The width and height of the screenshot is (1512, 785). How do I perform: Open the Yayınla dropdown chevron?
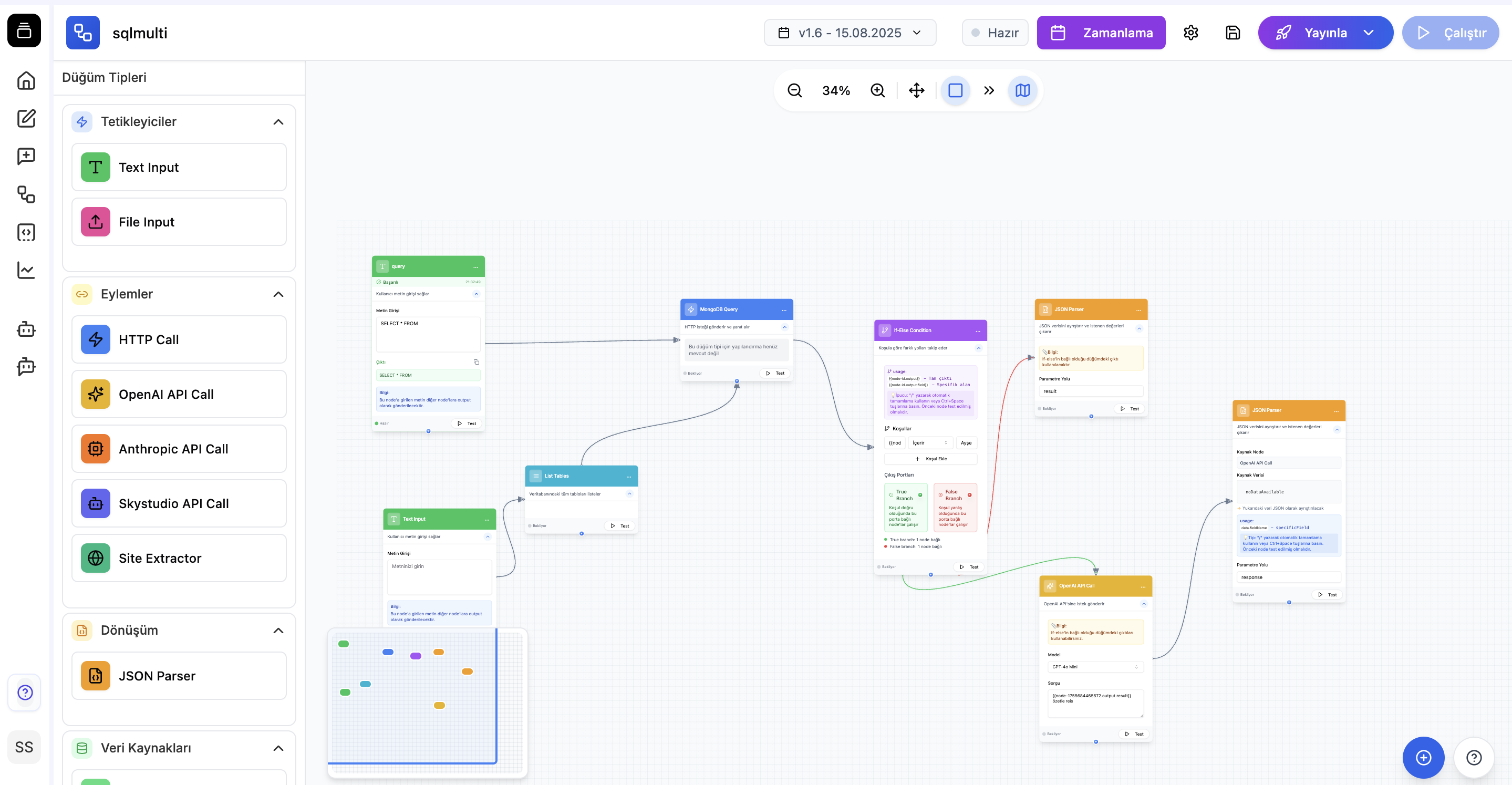(x=1369, y=33)
